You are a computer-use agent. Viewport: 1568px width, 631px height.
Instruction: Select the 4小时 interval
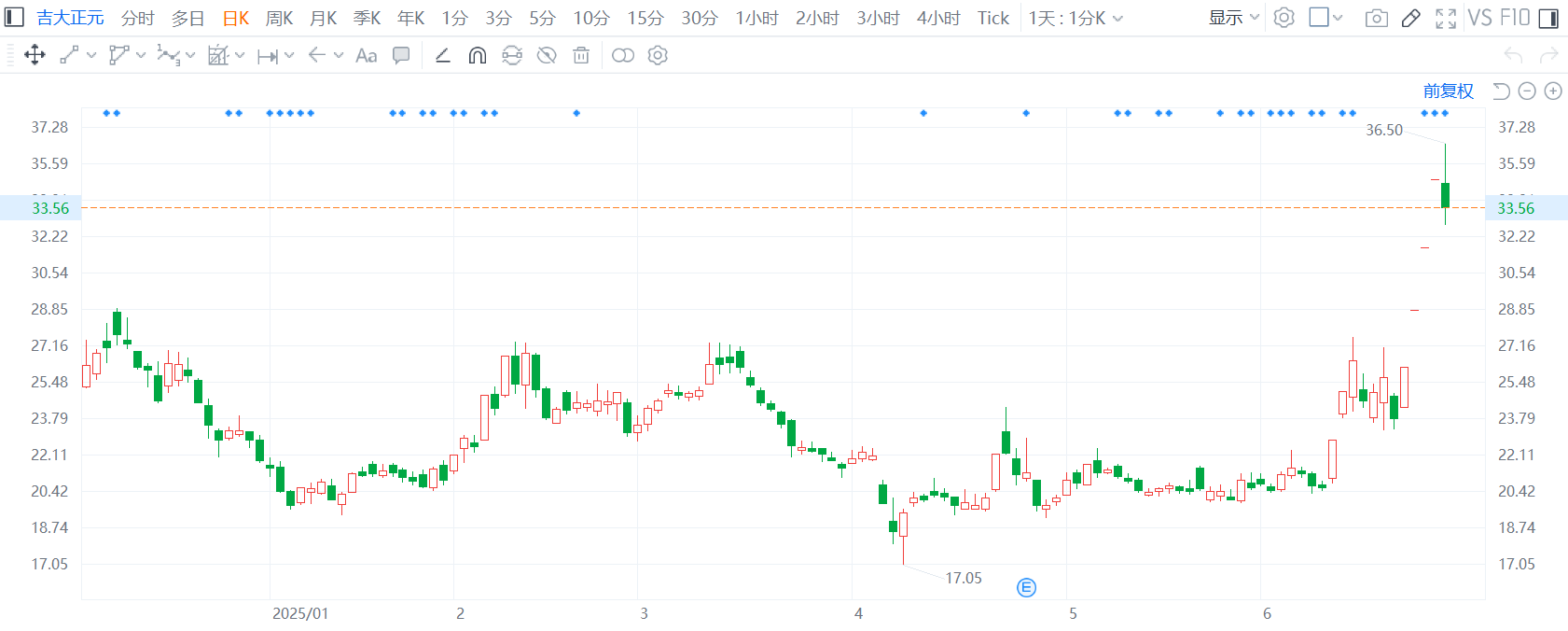(938, 18)
